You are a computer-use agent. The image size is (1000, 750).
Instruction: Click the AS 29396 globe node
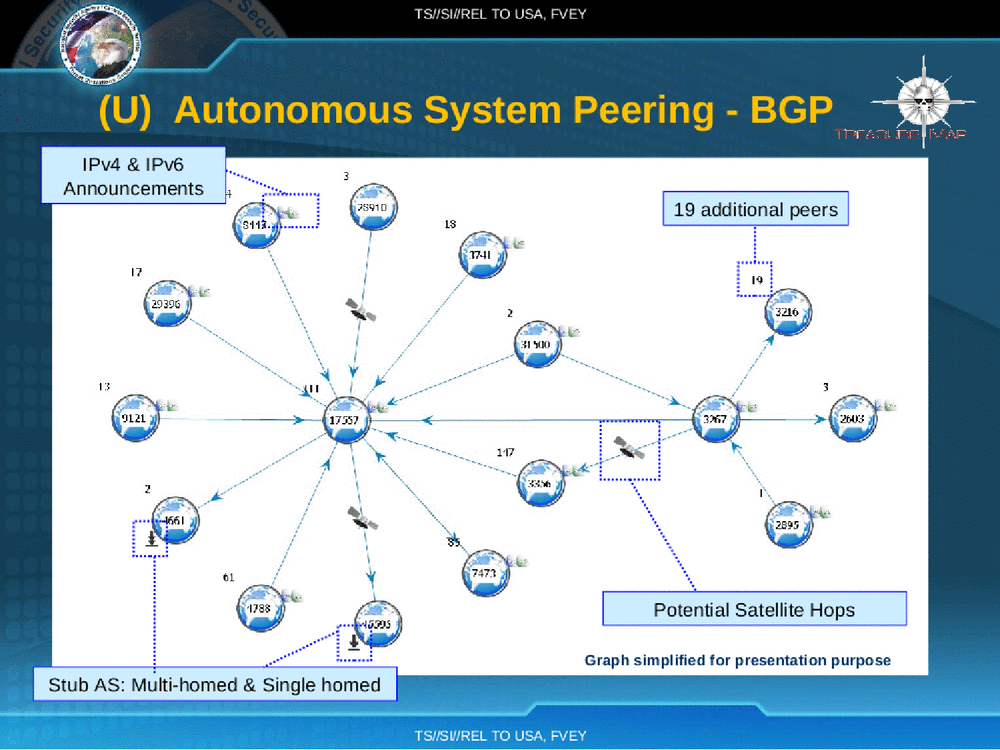(167, 303)
